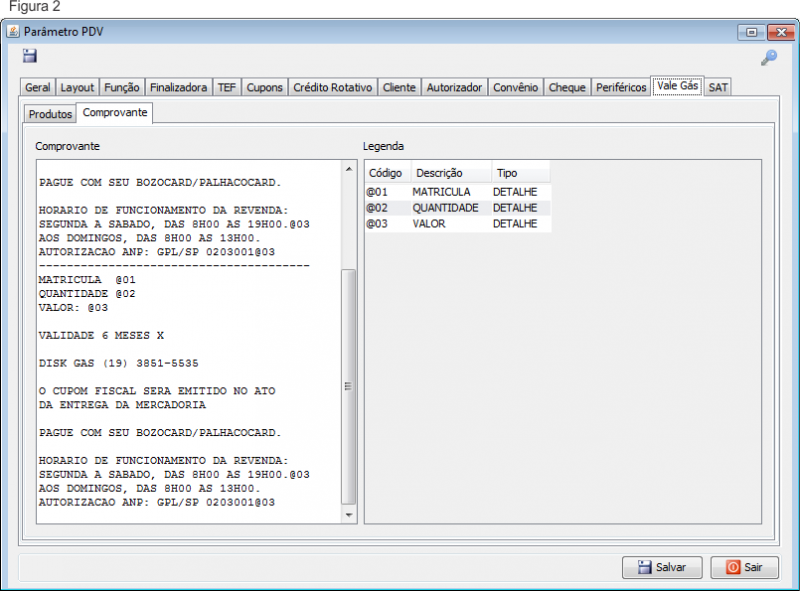Go to the TEF tab
Viewport: 800px width, 591px height.
pos(227,87)
